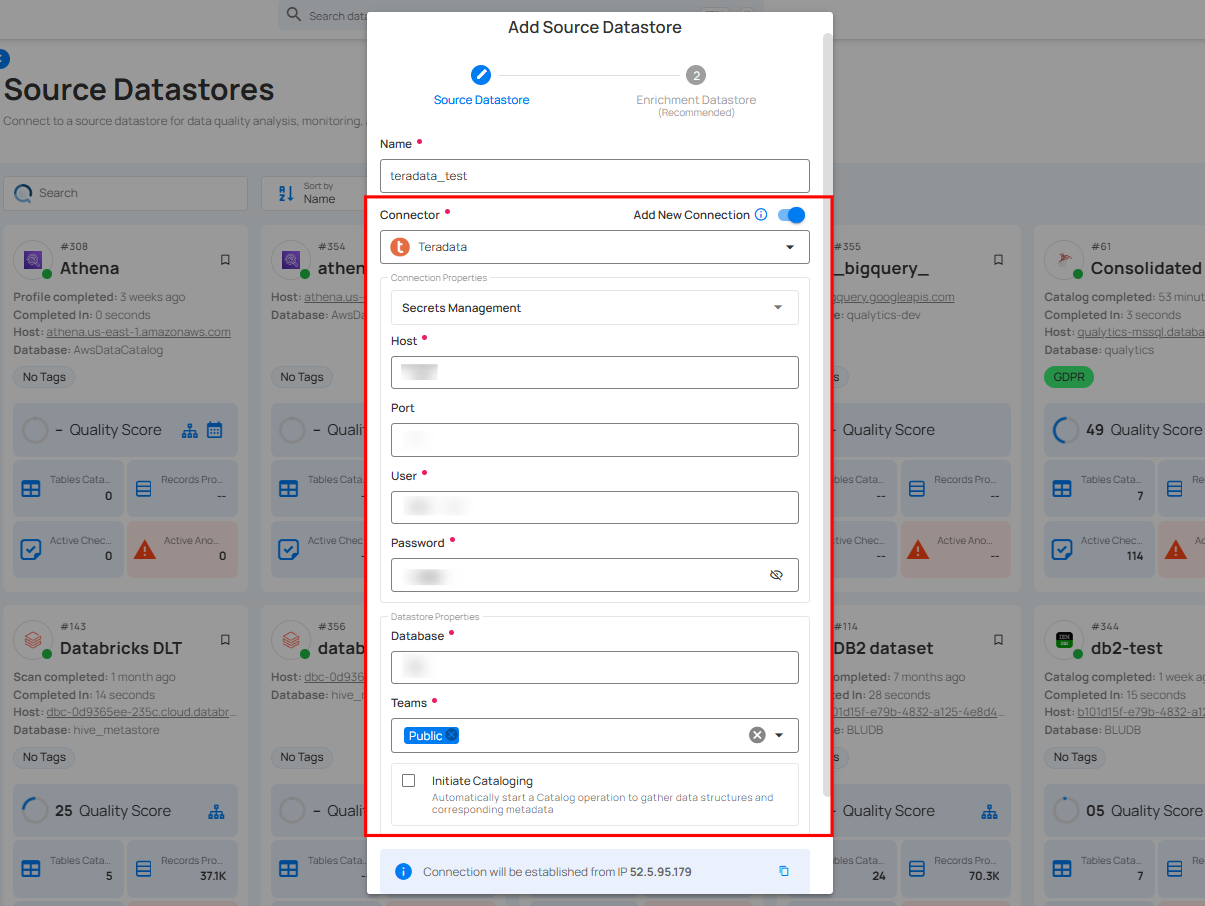Show the password using the eye icon
Screen dimensions: 1205x906
coord(777,575)
